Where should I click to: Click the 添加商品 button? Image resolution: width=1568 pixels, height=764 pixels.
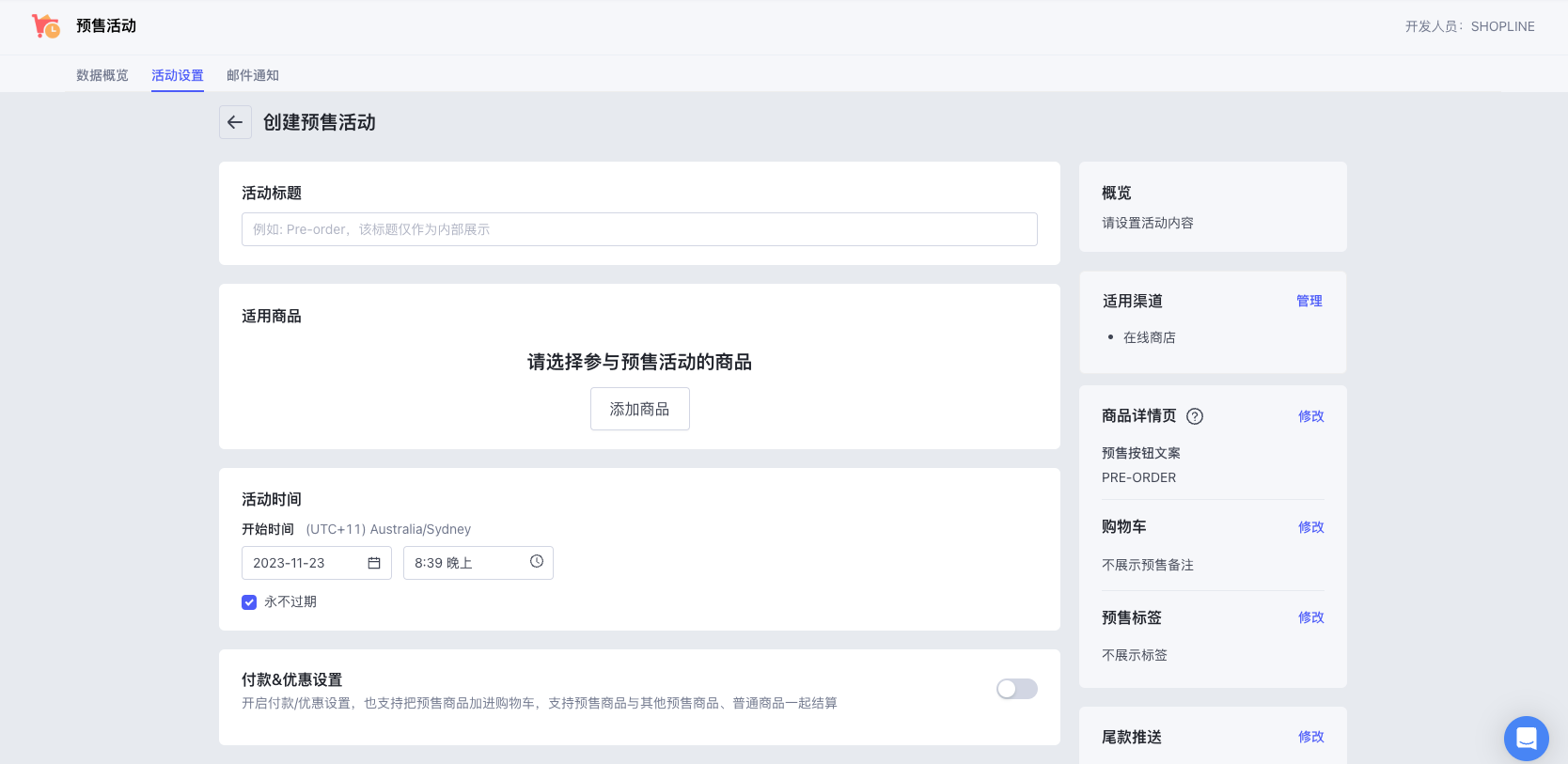coord(639,409)
